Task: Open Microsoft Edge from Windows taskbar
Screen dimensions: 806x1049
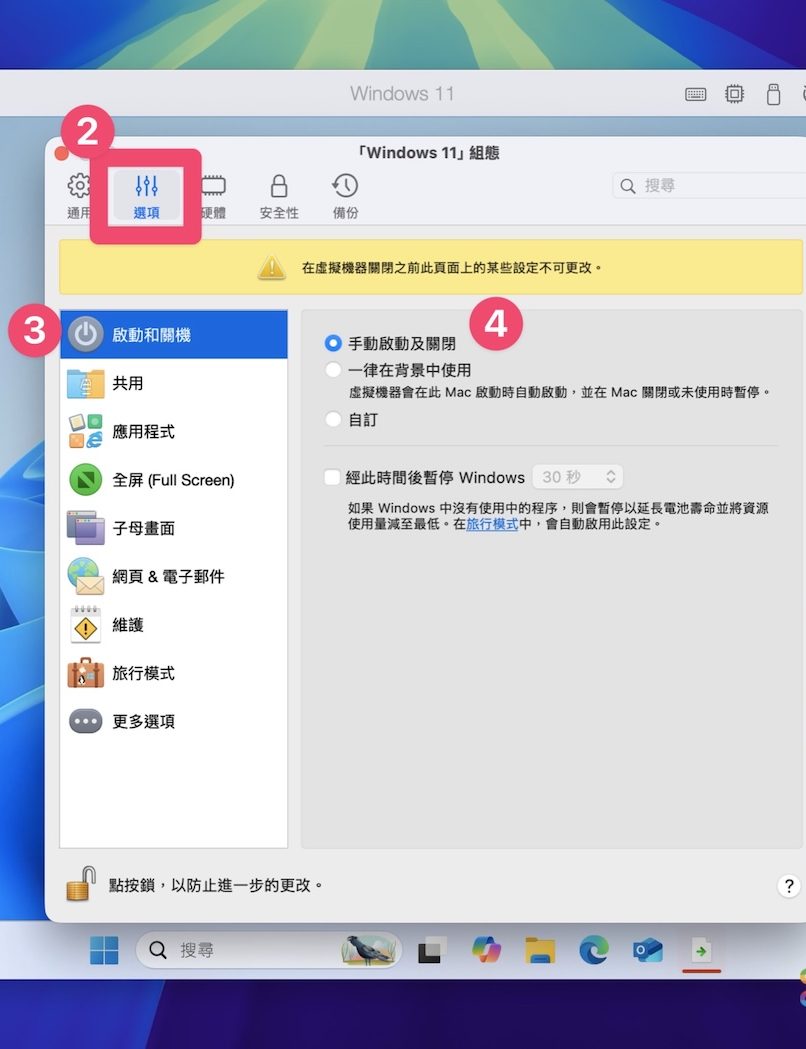Action: click(594, 949)
